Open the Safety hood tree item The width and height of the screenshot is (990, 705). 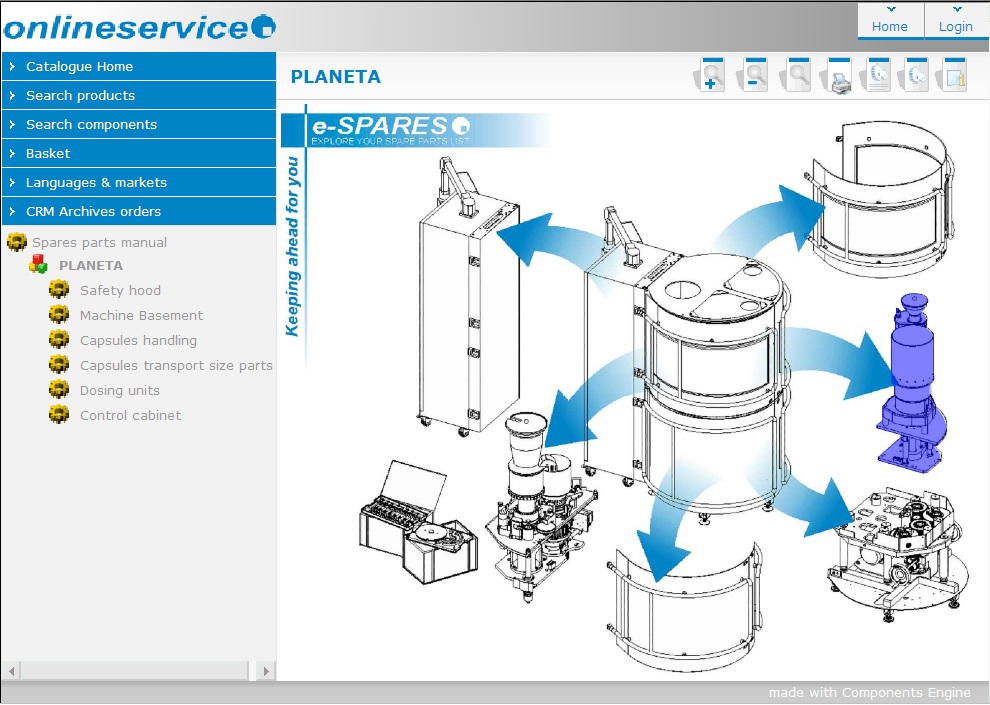tap(120, 290)
